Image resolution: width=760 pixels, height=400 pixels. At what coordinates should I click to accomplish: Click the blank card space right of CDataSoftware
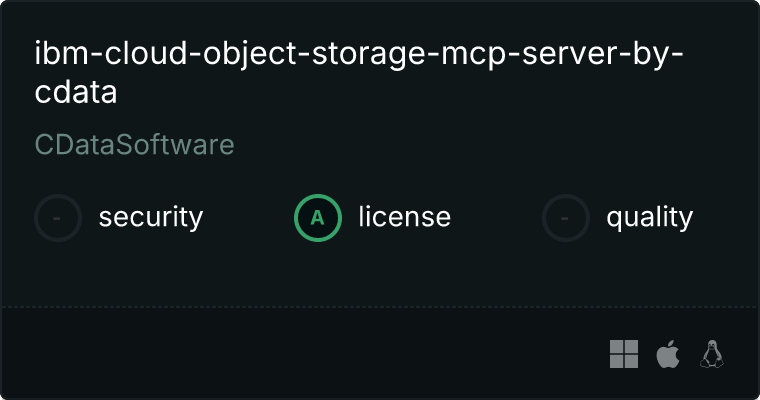coord(480,145)
